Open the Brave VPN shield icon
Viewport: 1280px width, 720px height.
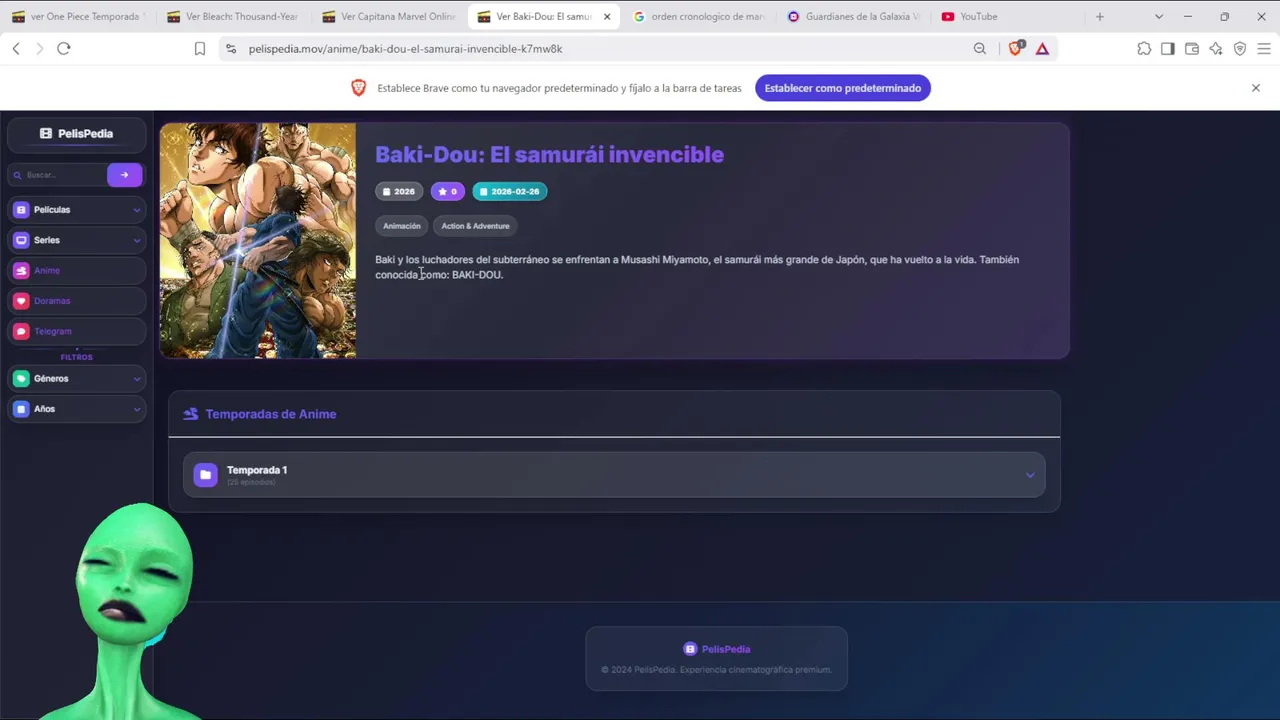[x=1240, y=48]
